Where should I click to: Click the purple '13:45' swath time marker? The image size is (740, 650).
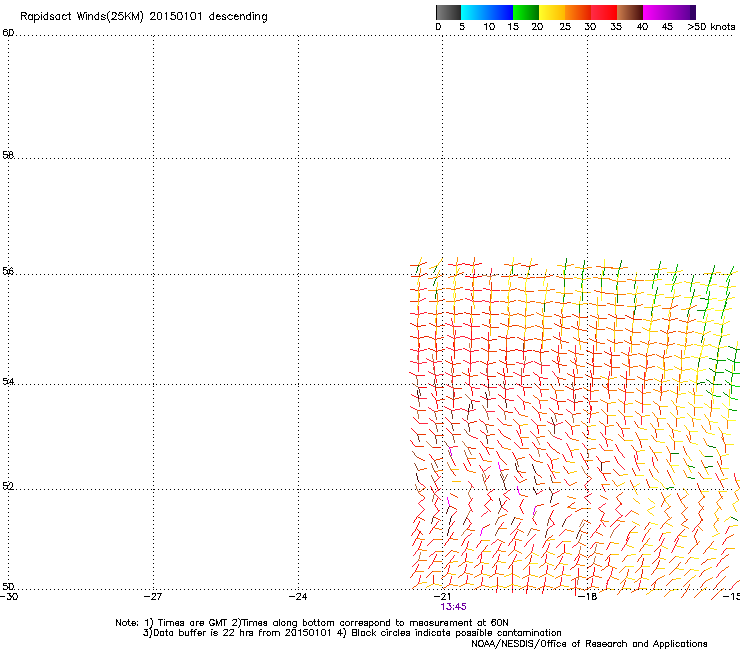point(453,607)
